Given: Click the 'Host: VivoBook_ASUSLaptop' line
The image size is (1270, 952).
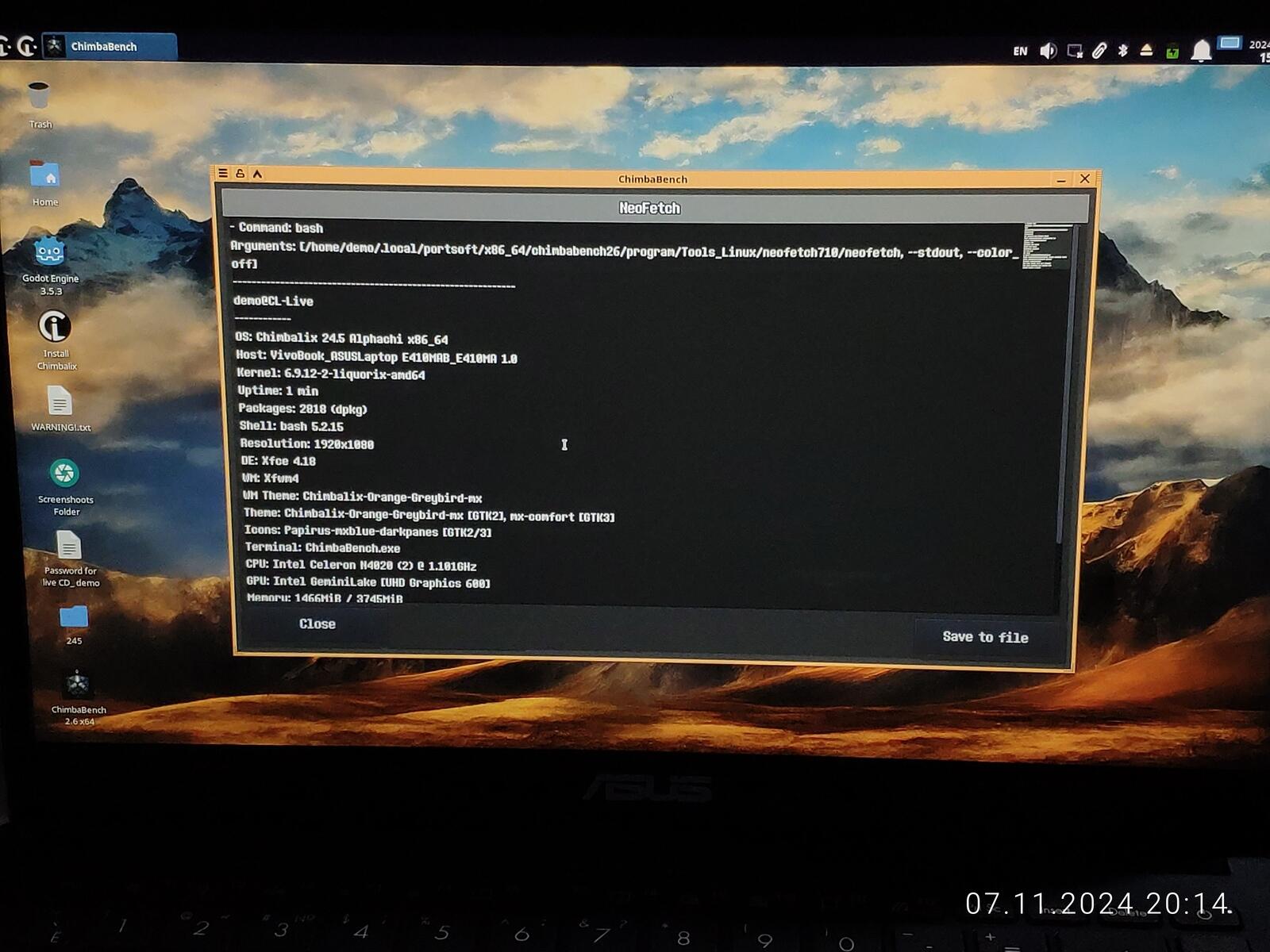Looking at the screenshot, I should (x=376, y=357).
